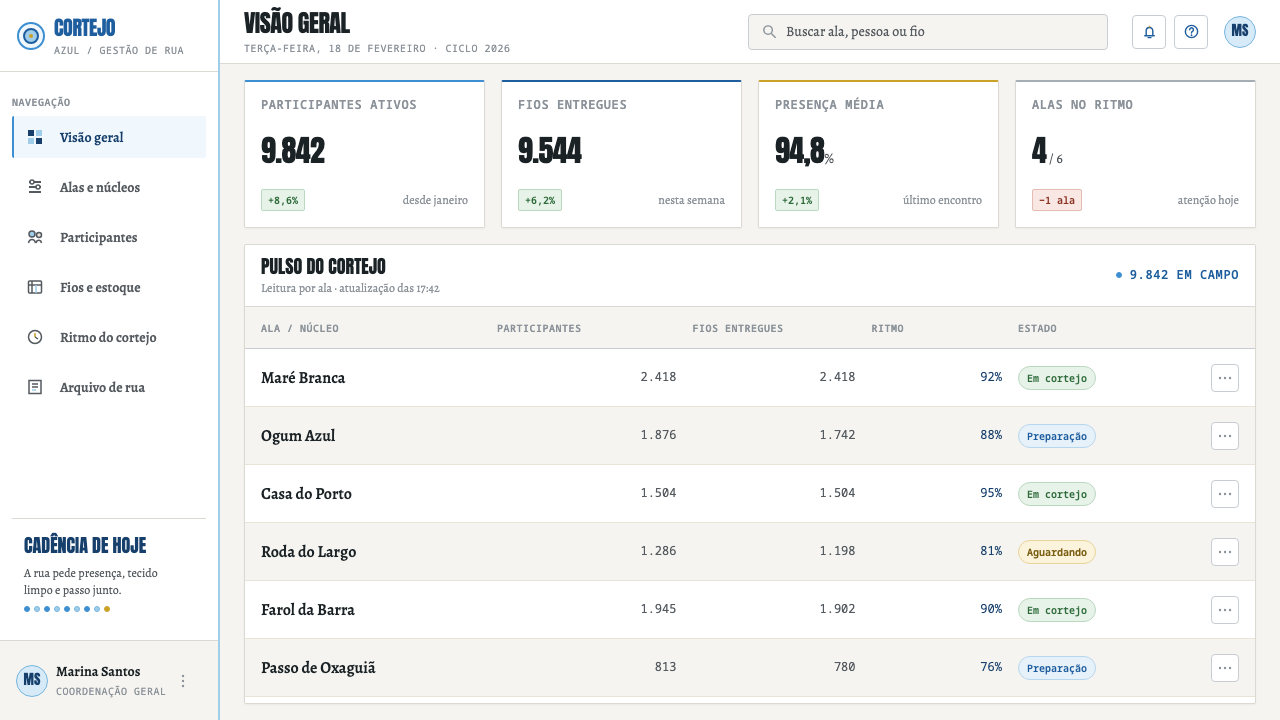This screenshot has height=720, width=1280.
Task: Open Arquivo de rua page
Action: [x=109, y=387]
